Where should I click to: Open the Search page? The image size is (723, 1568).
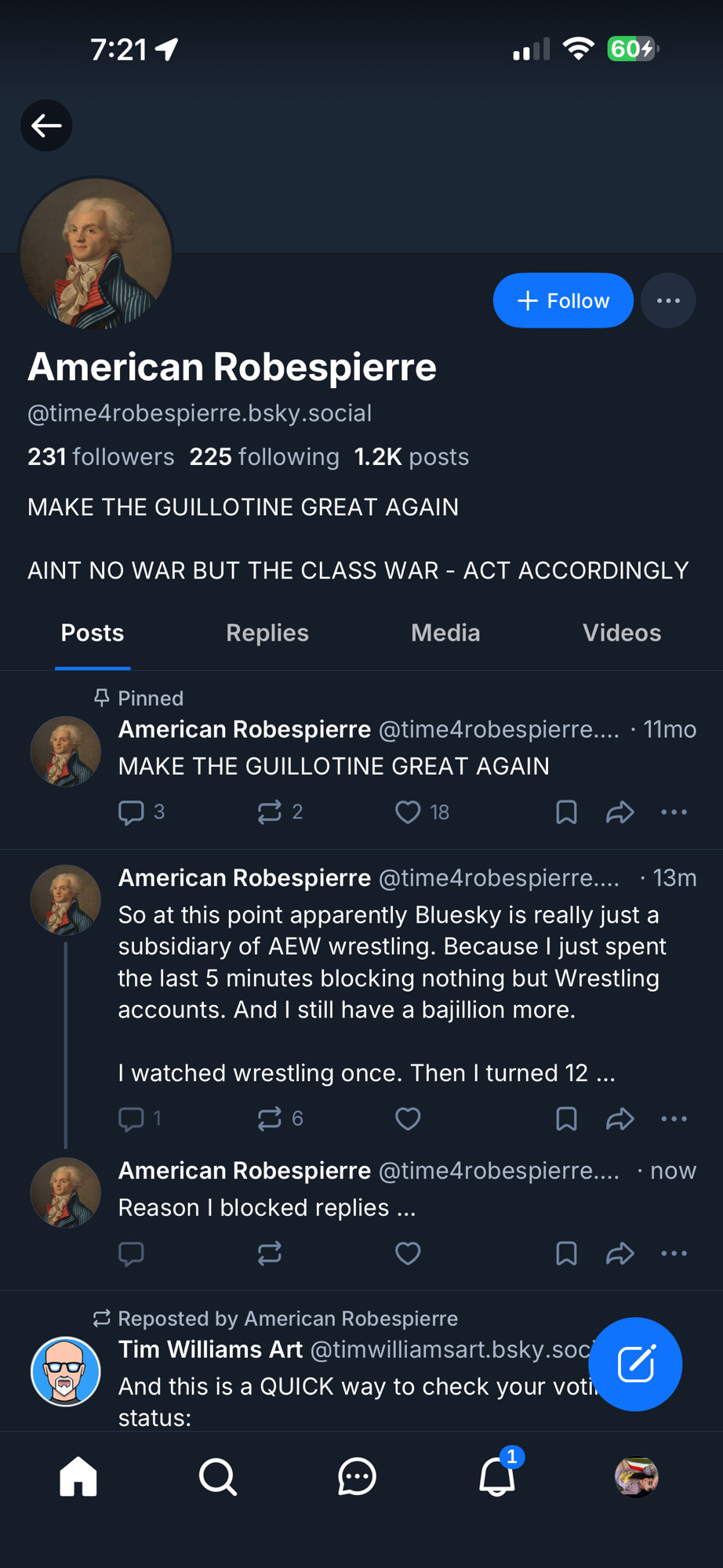(217, 1478)
